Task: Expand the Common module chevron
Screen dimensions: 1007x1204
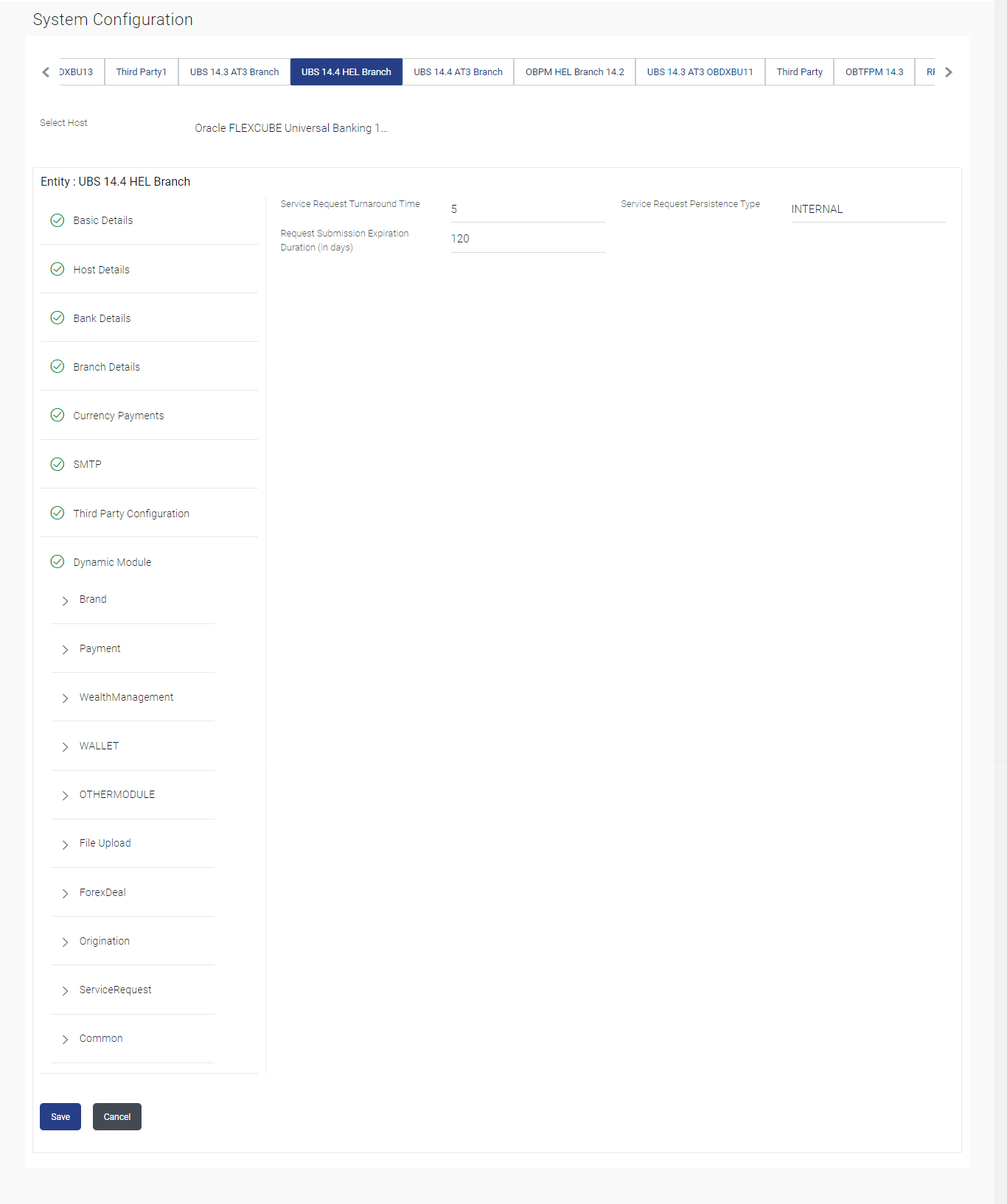Action: 65,1039
